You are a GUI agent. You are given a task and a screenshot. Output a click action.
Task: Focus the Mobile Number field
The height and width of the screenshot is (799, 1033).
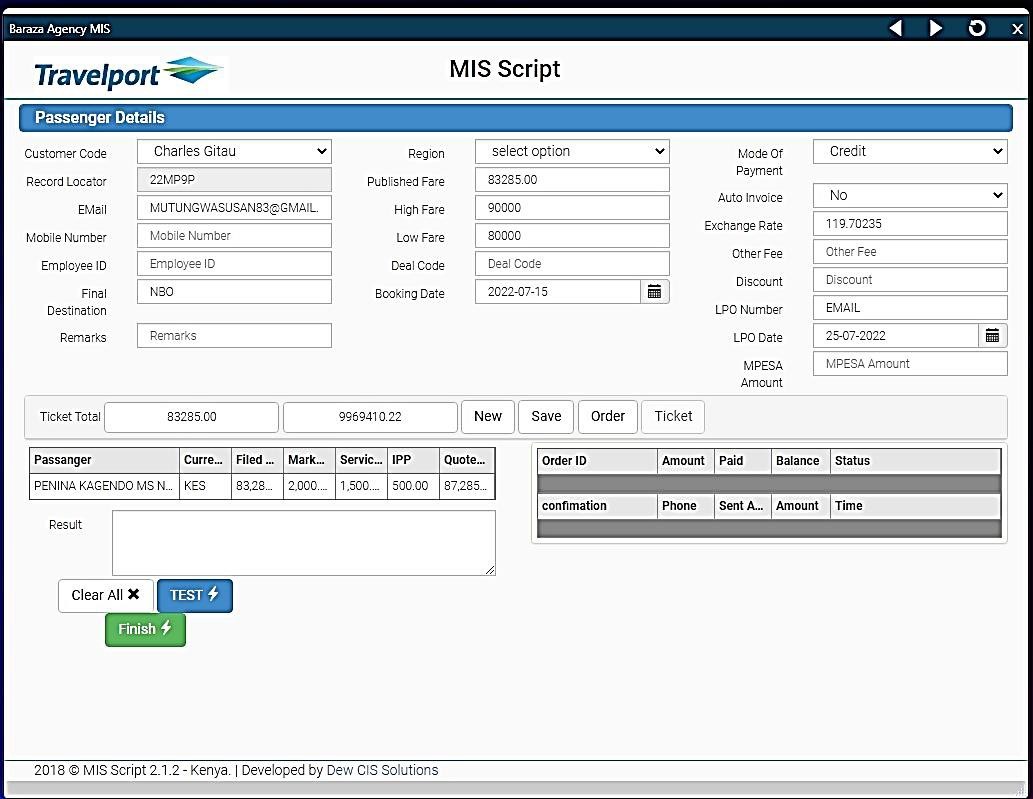[234, 236]
